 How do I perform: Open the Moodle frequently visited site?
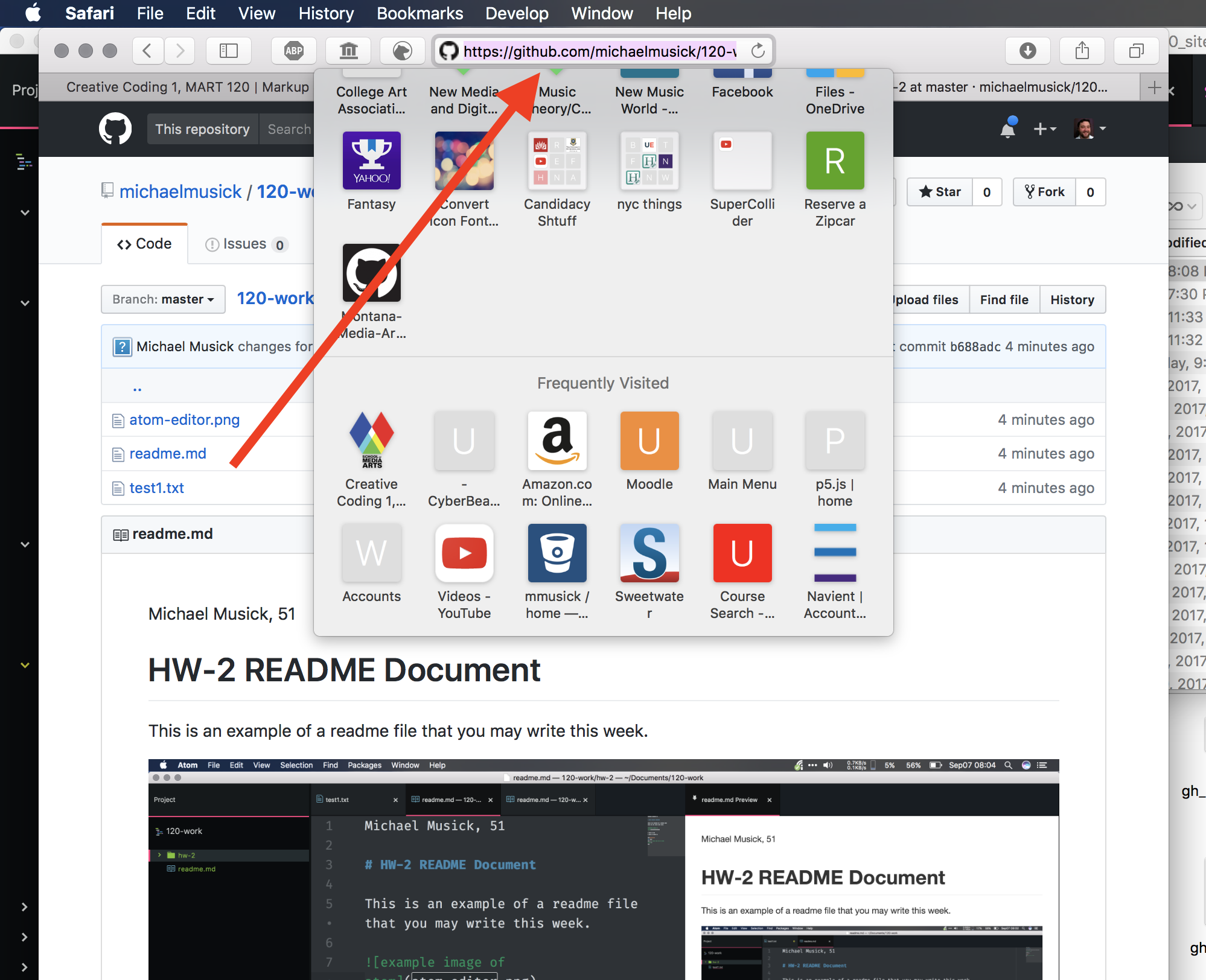click(649, 451)
